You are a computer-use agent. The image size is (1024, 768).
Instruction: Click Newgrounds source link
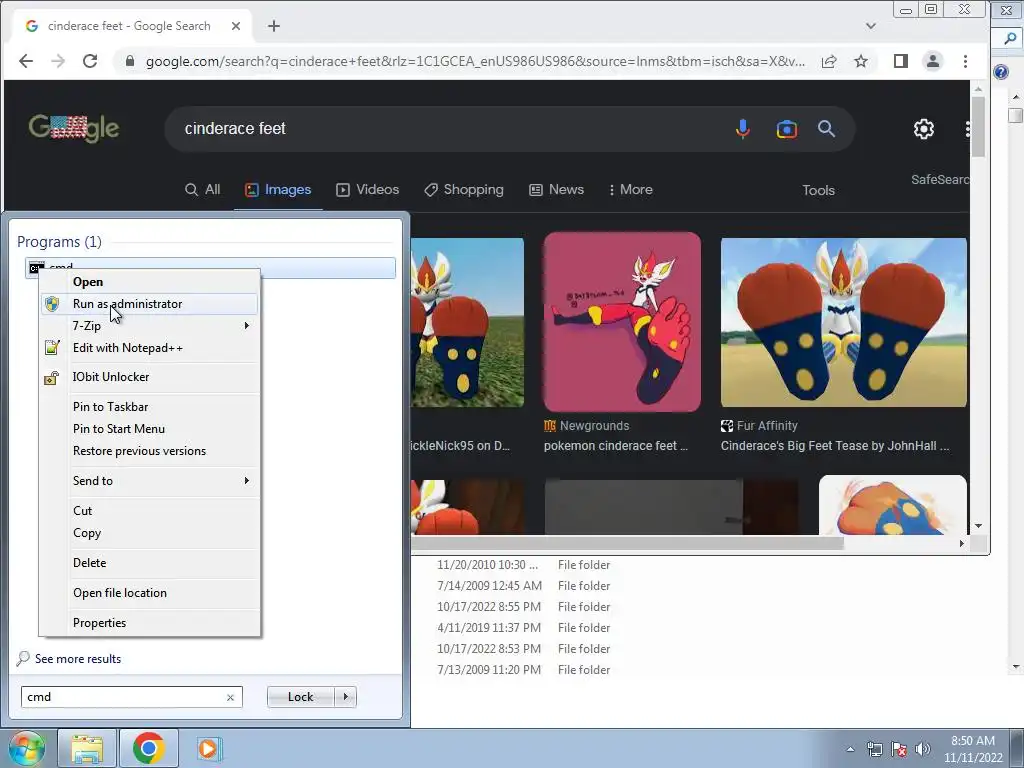click(586, 426)
